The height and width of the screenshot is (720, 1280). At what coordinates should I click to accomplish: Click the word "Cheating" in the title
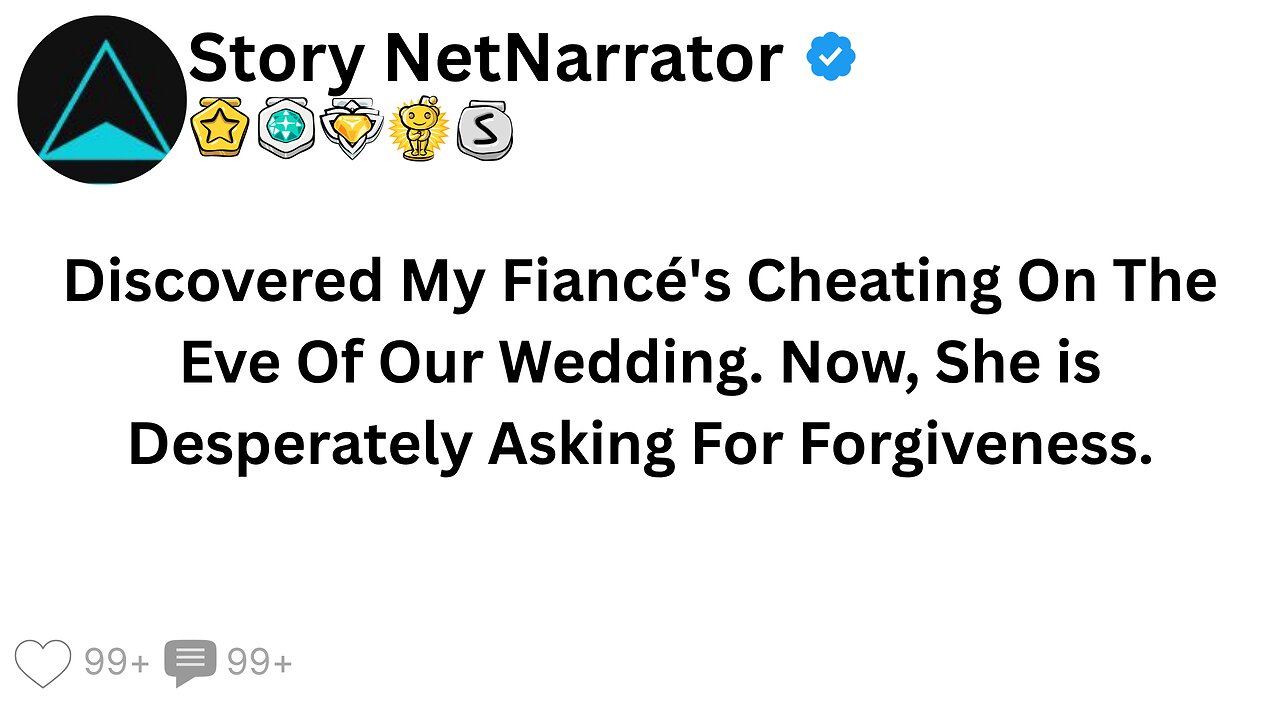(872, 283)
